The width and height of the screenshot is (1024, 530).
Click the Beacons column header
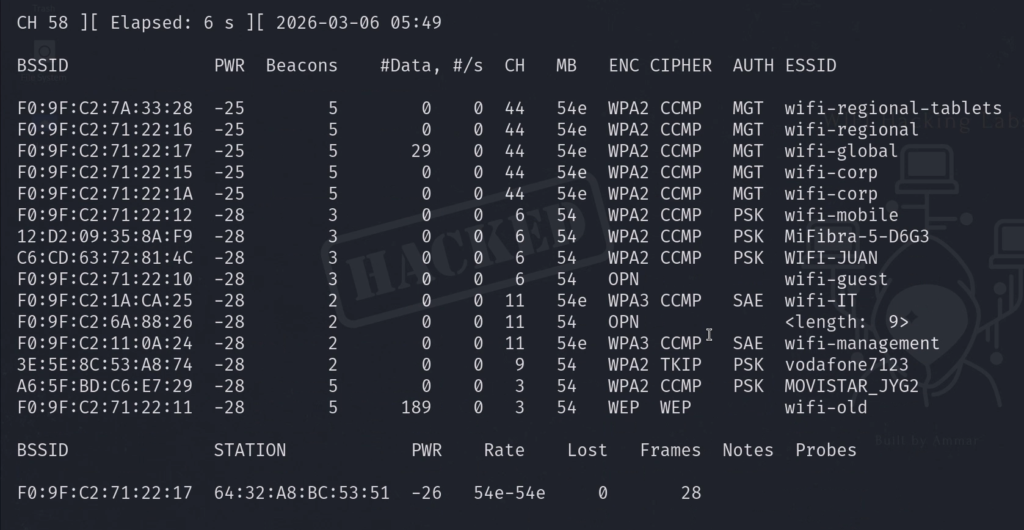302,65
